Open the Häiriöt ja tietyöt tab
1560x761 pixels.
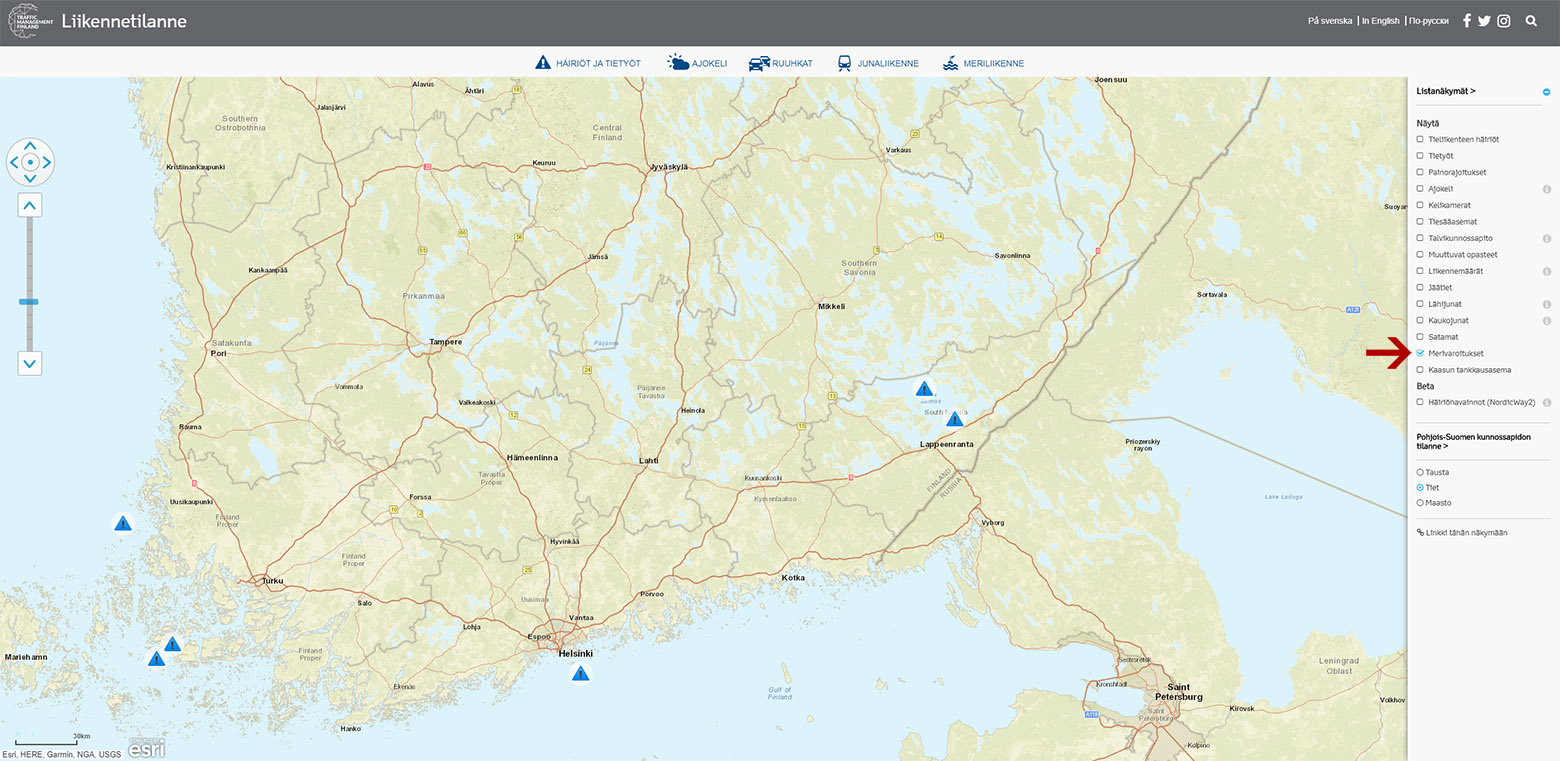click(588, 63)
